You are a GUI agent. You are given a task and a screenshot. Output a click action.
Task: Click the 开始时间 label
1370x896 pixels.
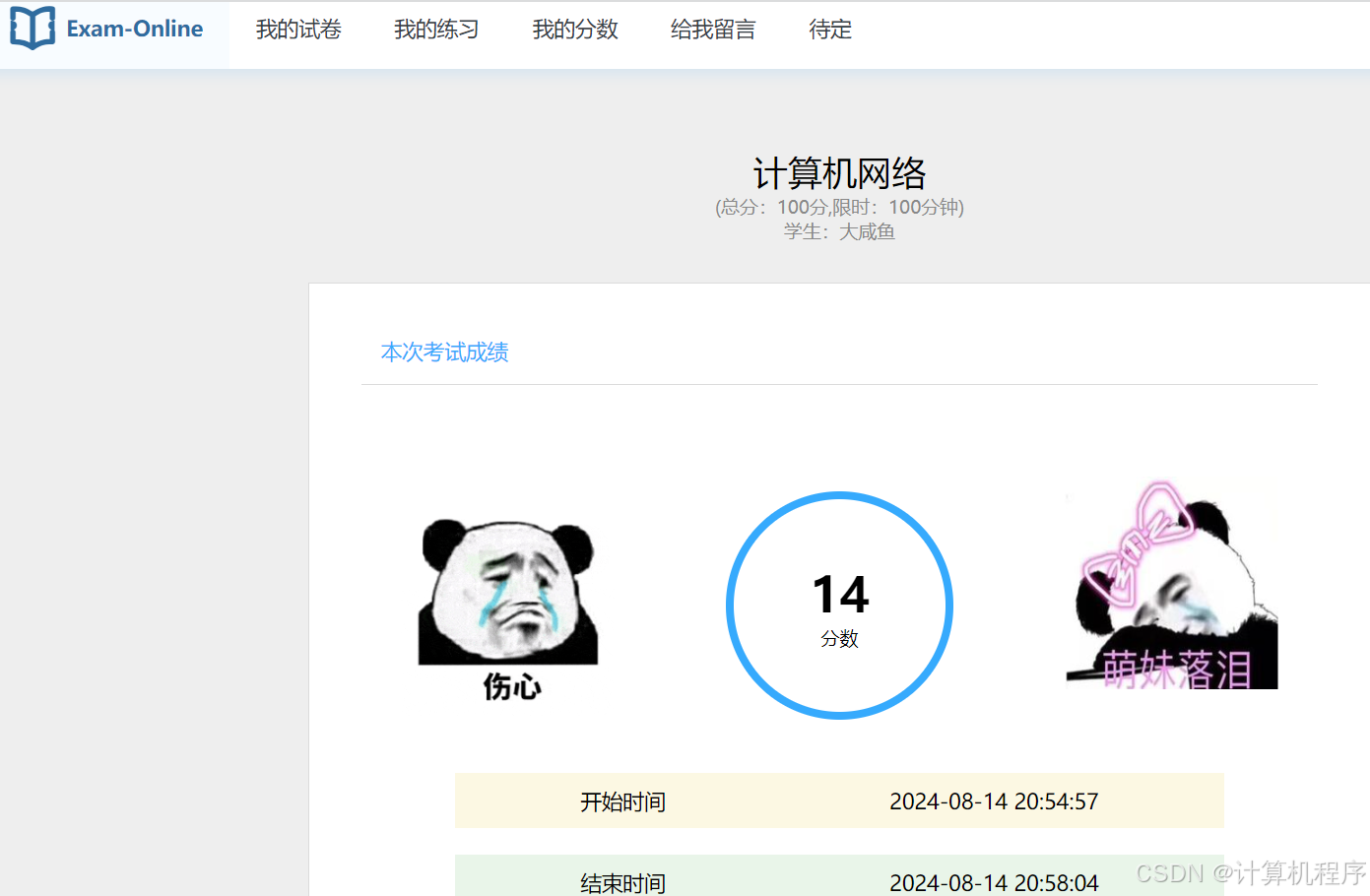622,801
